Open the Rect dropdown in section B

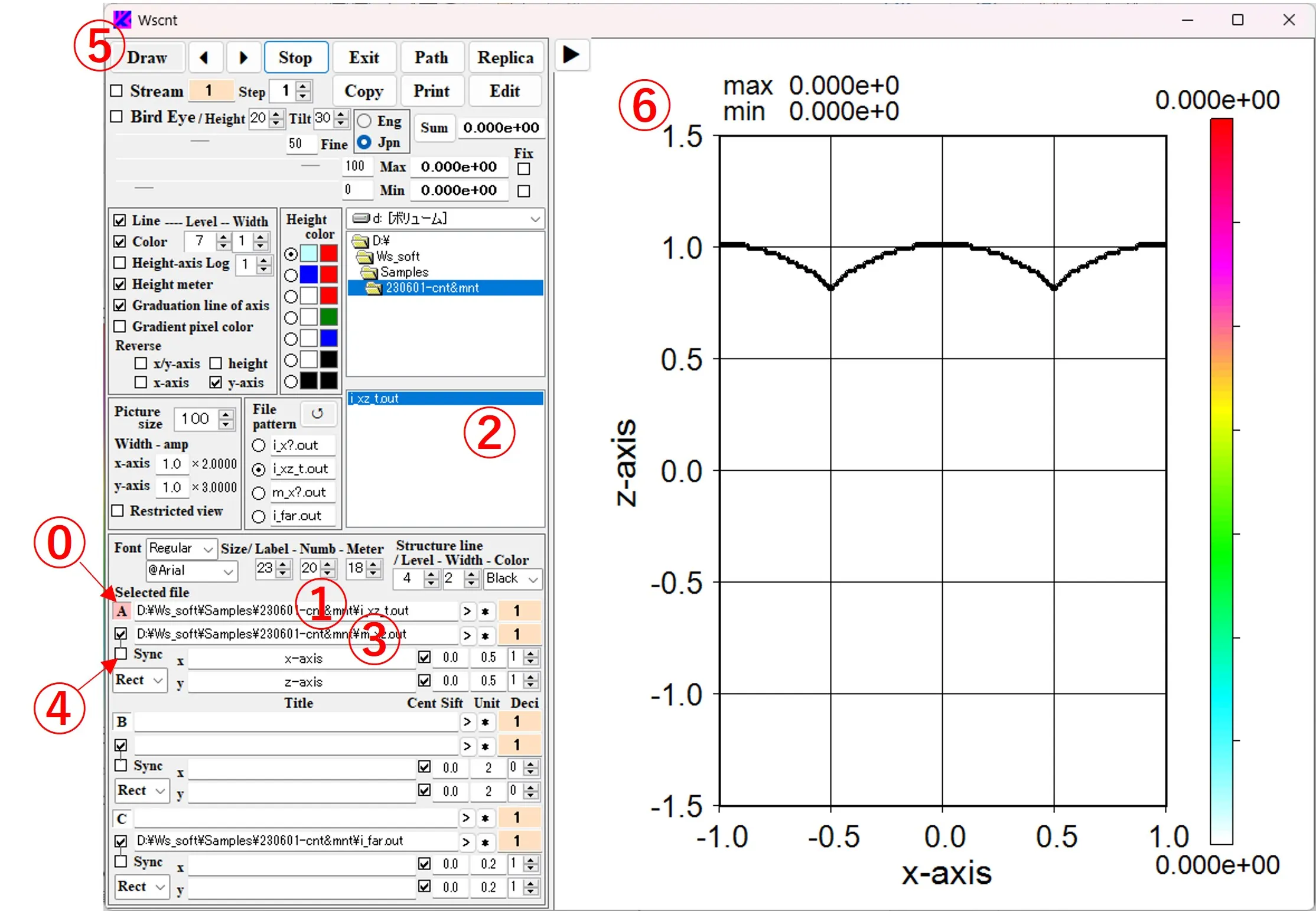click(x=142, y=791)
